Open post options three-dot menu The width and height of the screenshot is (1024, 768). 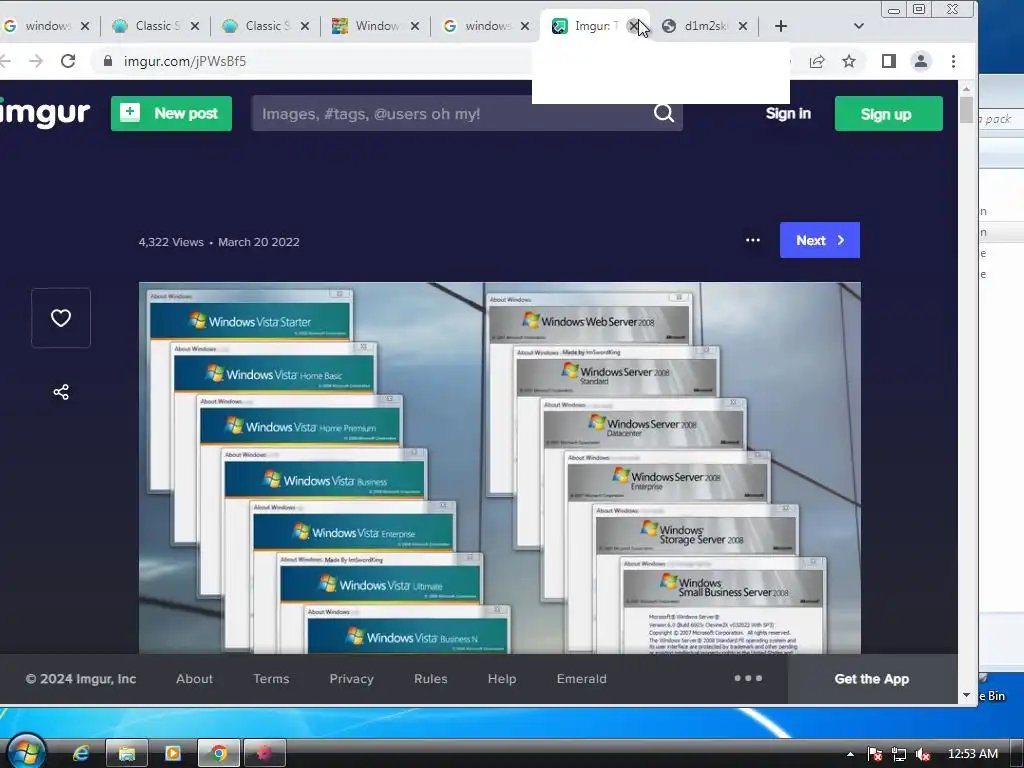point(753,240)
